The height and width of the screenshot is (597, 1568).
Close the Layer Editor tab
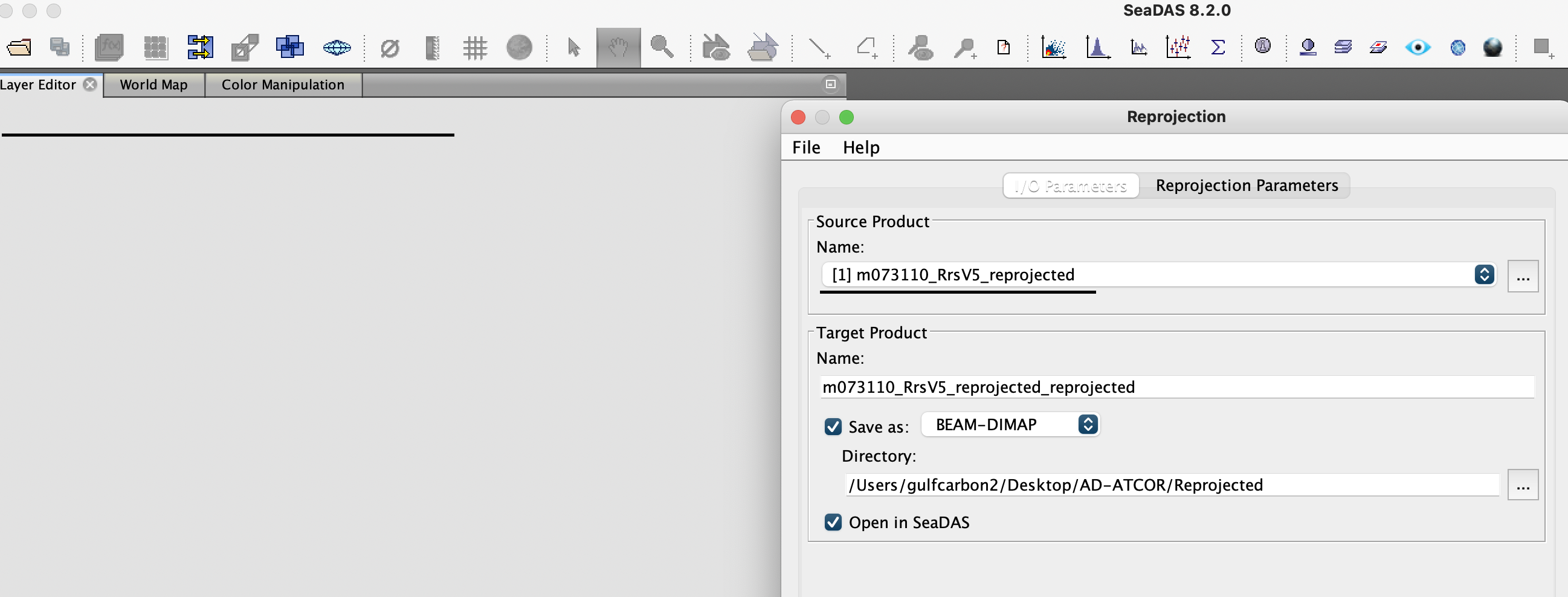[90, 84]
